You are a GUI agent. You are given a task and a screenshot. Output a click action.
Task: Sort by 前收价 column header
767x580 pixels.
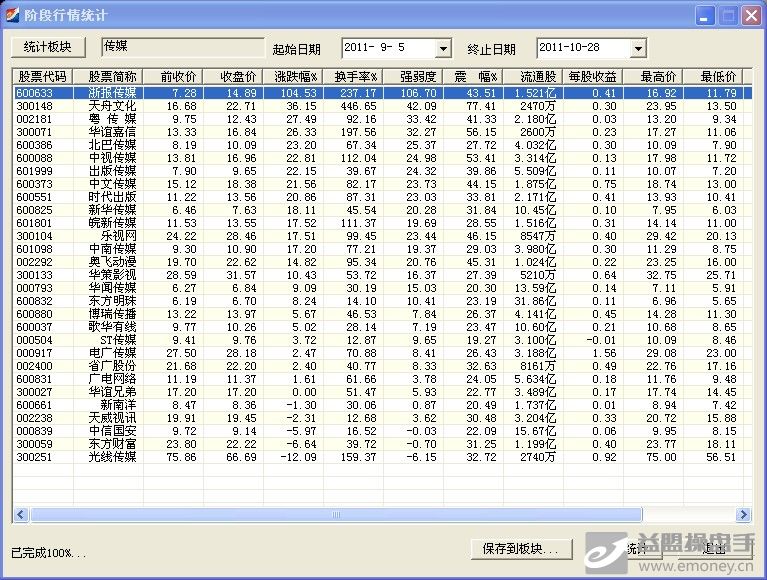pos(173,77)
